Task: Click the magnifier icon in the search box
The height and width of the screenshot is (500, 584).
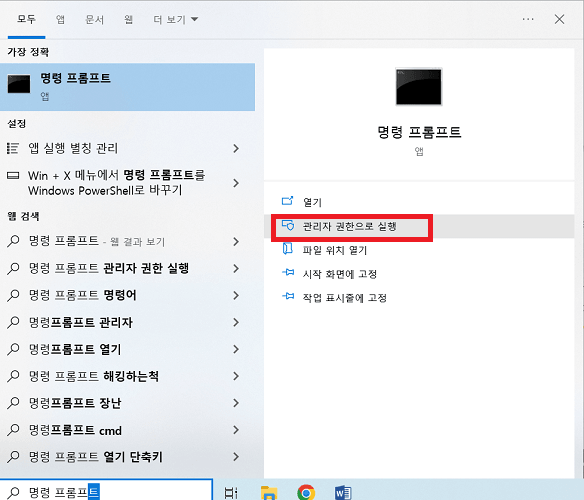Action: pyautogui.click(x=13, y=493)
